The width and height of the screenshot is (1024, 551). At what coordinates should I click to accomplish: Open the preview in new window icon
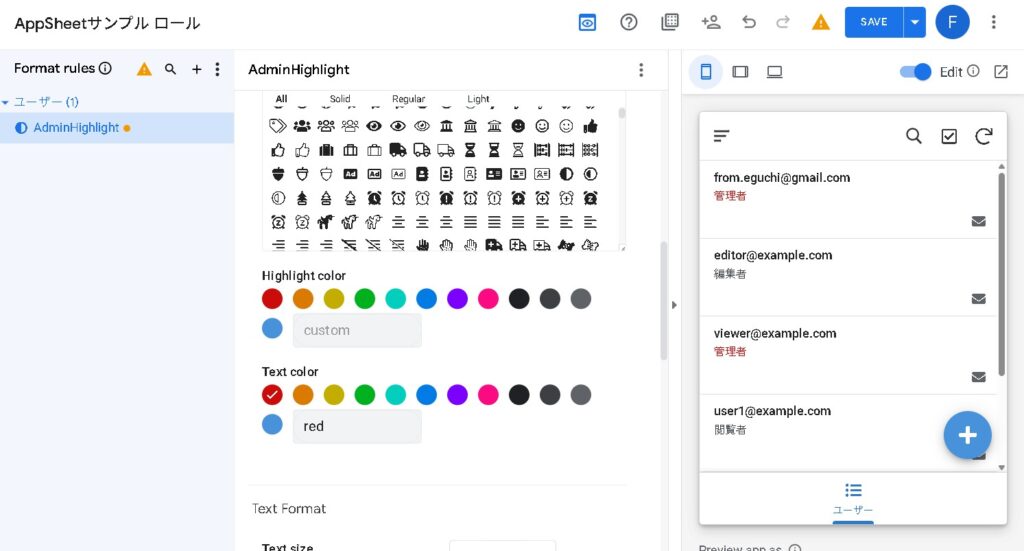pyautogui.click(x=1001, y=72)
